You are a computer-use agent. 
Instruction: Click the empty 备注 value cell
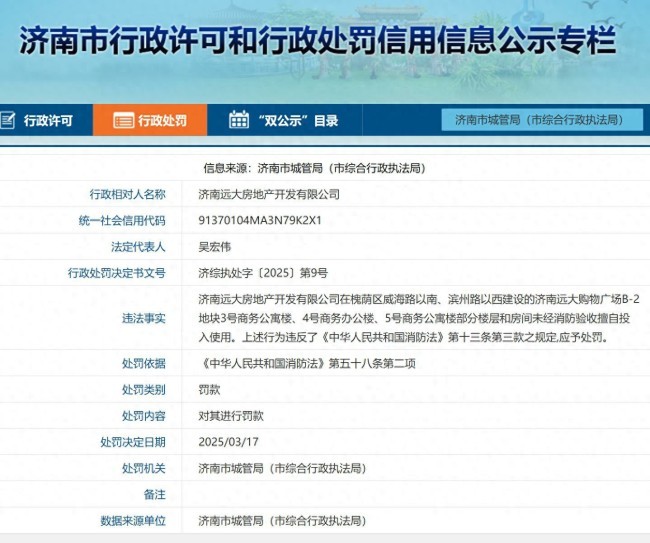click(410, 494)
